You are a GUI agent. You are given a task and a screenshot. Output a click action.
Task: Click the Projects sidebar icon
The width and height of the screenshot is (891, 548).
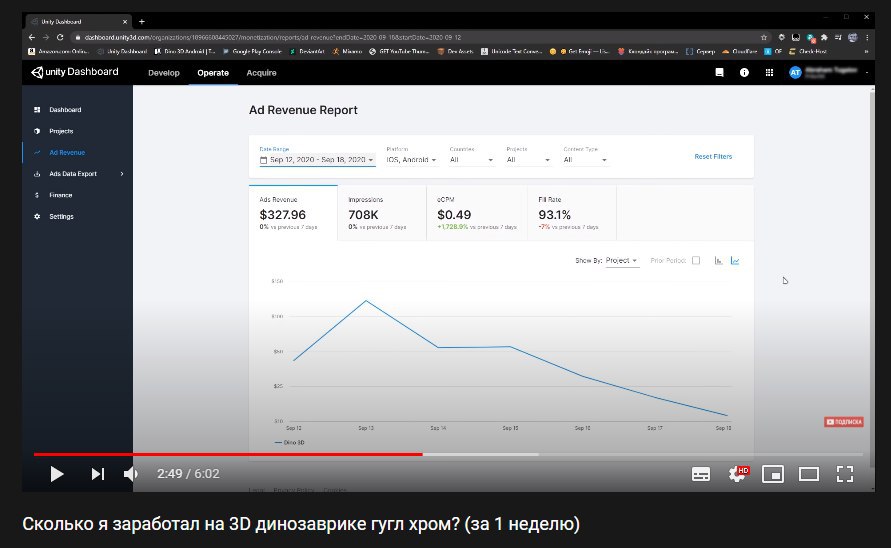[x=37, y=131]
